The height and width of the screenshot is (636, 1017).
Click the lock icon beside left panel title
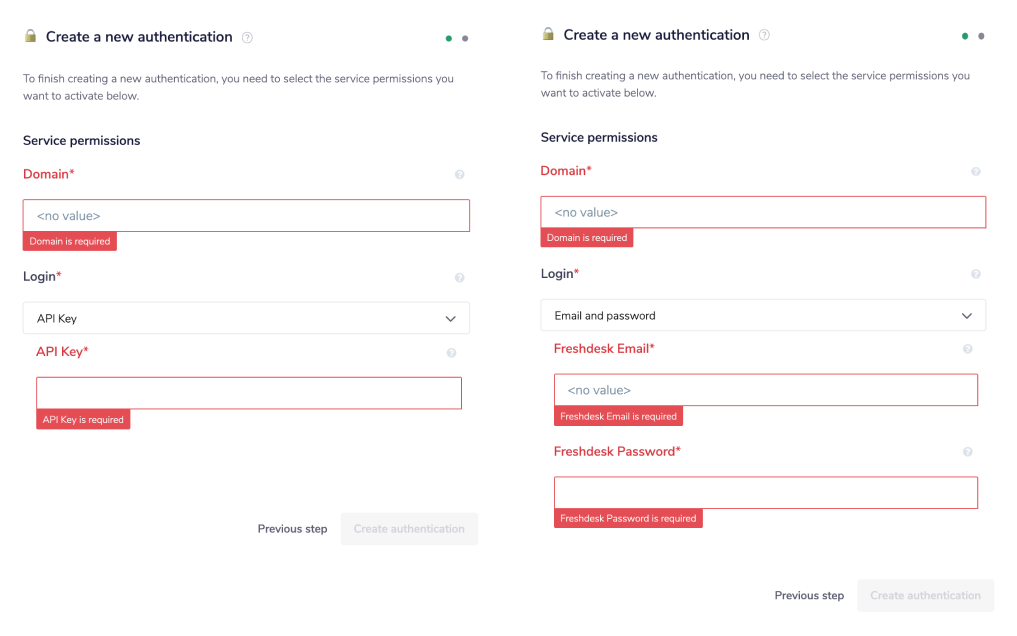coord(28,36)
